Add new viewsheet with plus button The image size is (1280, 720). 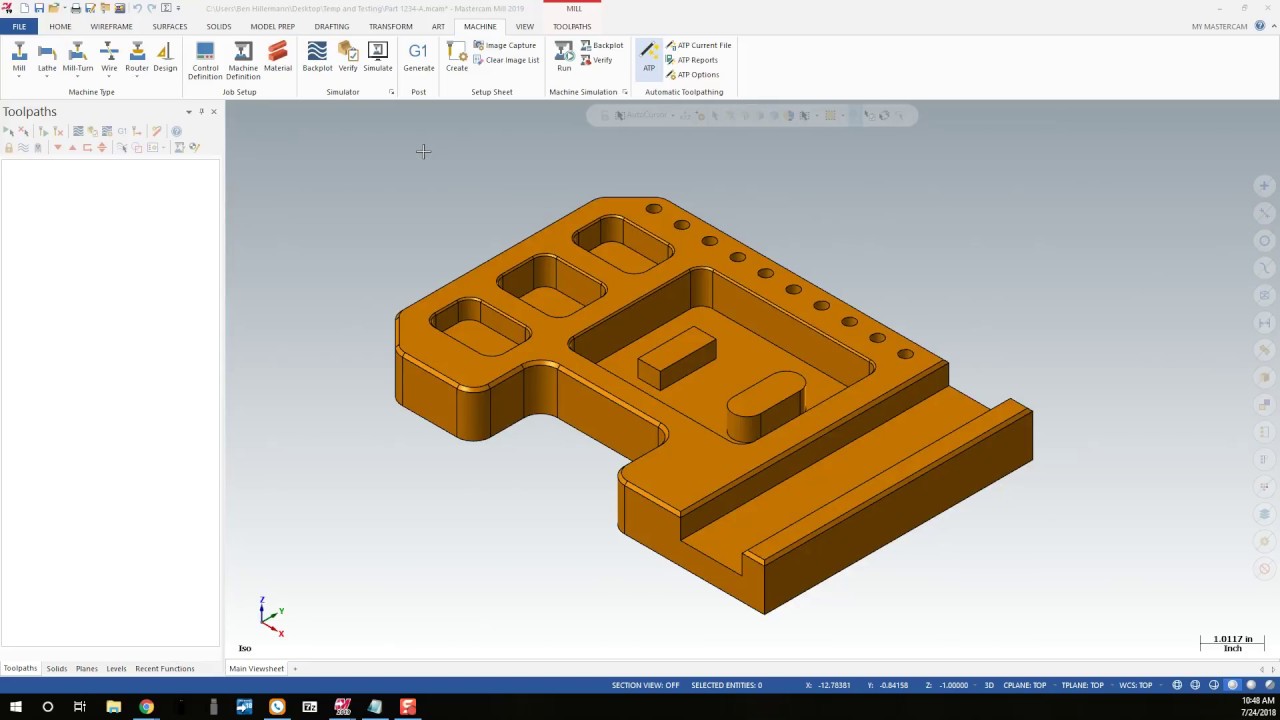tap(295, 668)
